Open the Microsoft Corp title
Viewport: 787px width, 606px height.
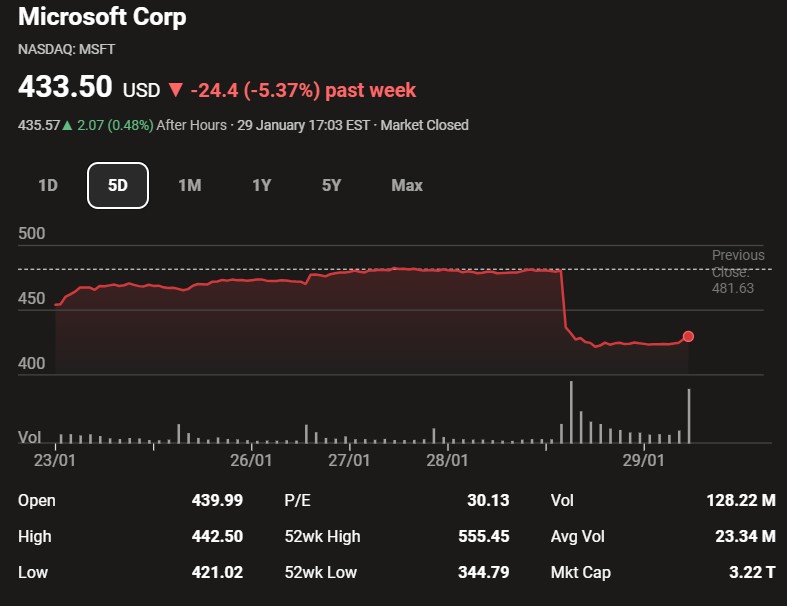point(102,17)
